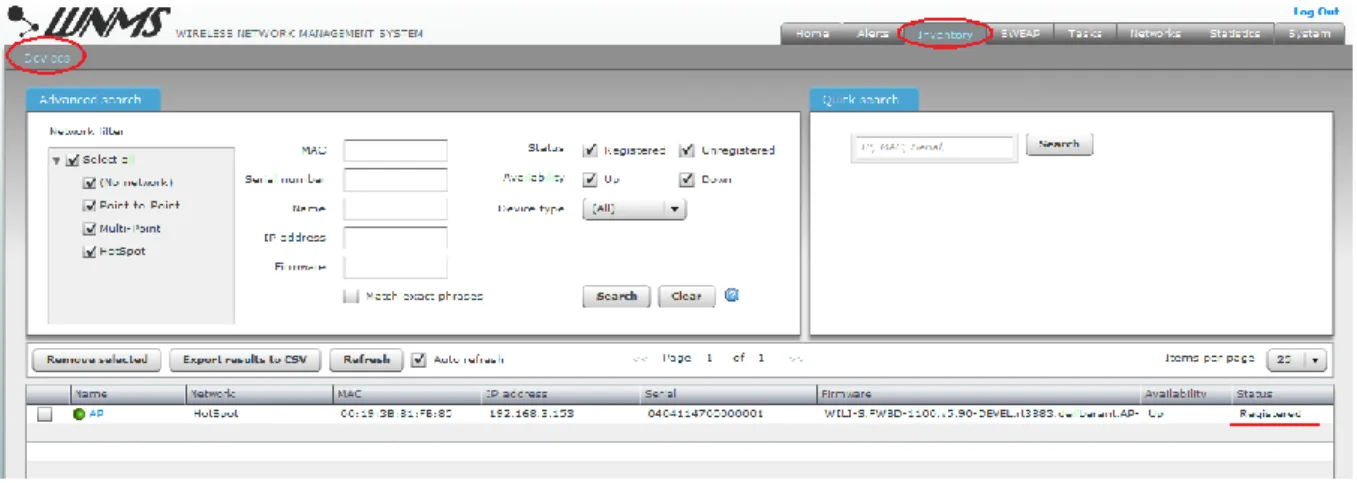Sort by the Network column header
The image size is (1357, 483).
pyautogui.click(x=260, y=394)
